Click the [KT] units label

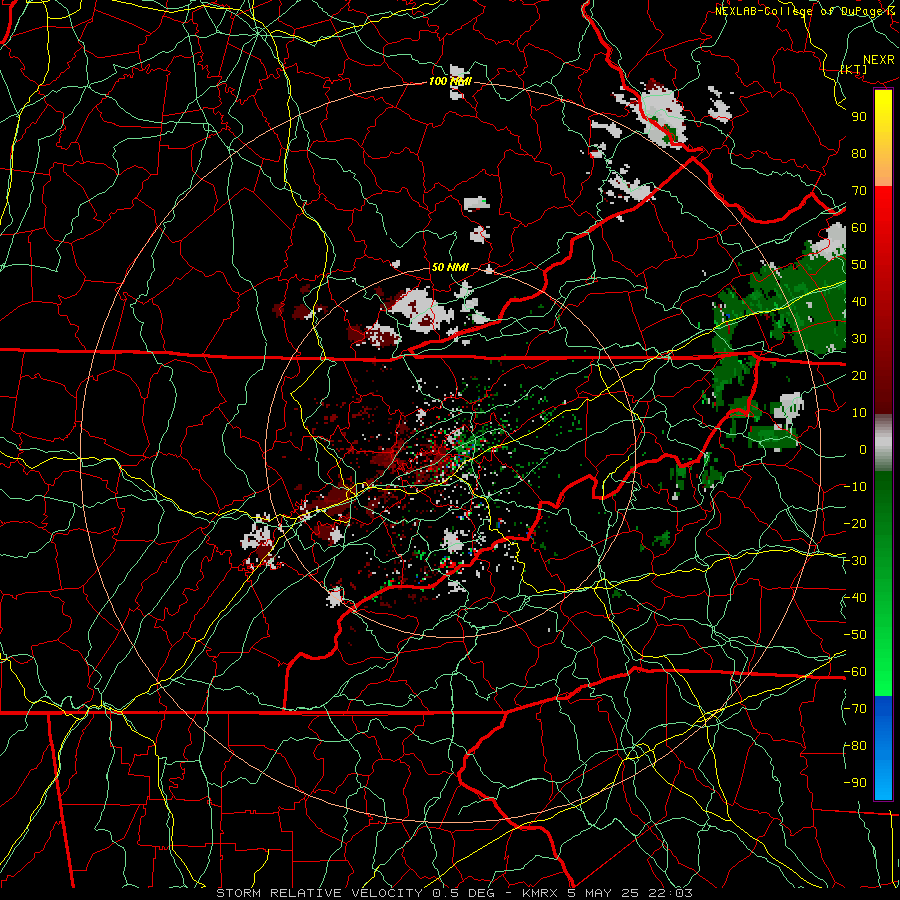click(x=854, y=69)
